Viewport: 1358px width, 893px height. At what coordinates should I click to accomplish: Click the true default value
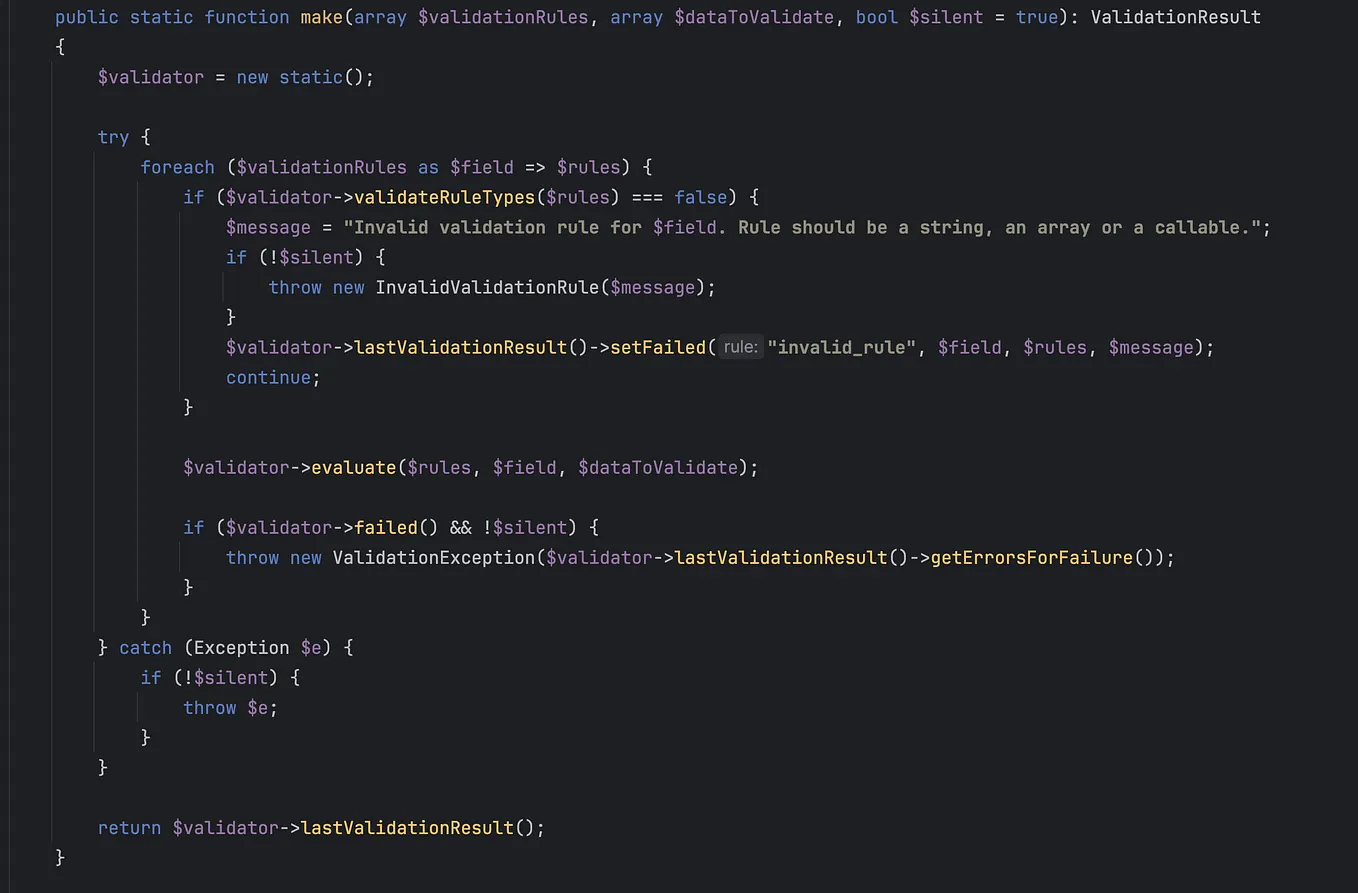(x=1037, y=17)
